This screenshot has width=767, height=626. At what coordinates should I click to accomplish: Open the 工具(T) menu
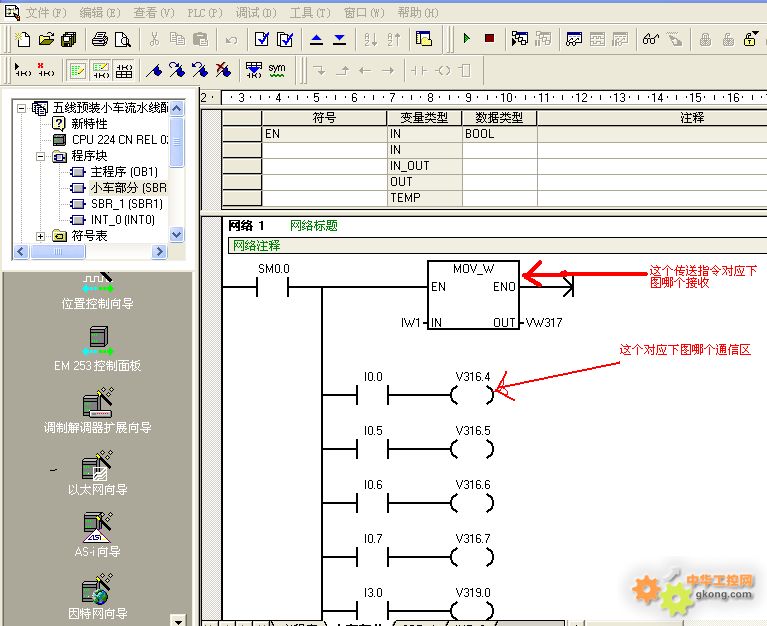pos(310,13)
